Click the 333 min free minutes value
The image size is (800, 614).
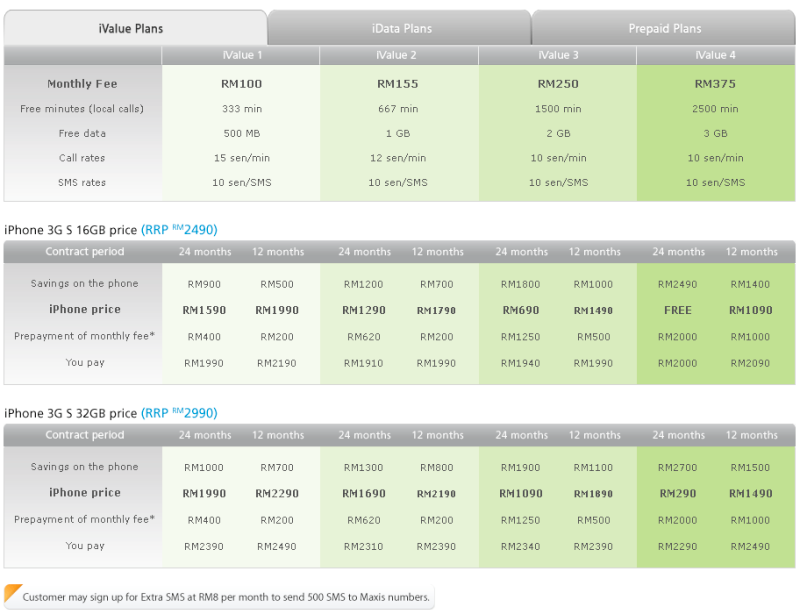(242, 109)
